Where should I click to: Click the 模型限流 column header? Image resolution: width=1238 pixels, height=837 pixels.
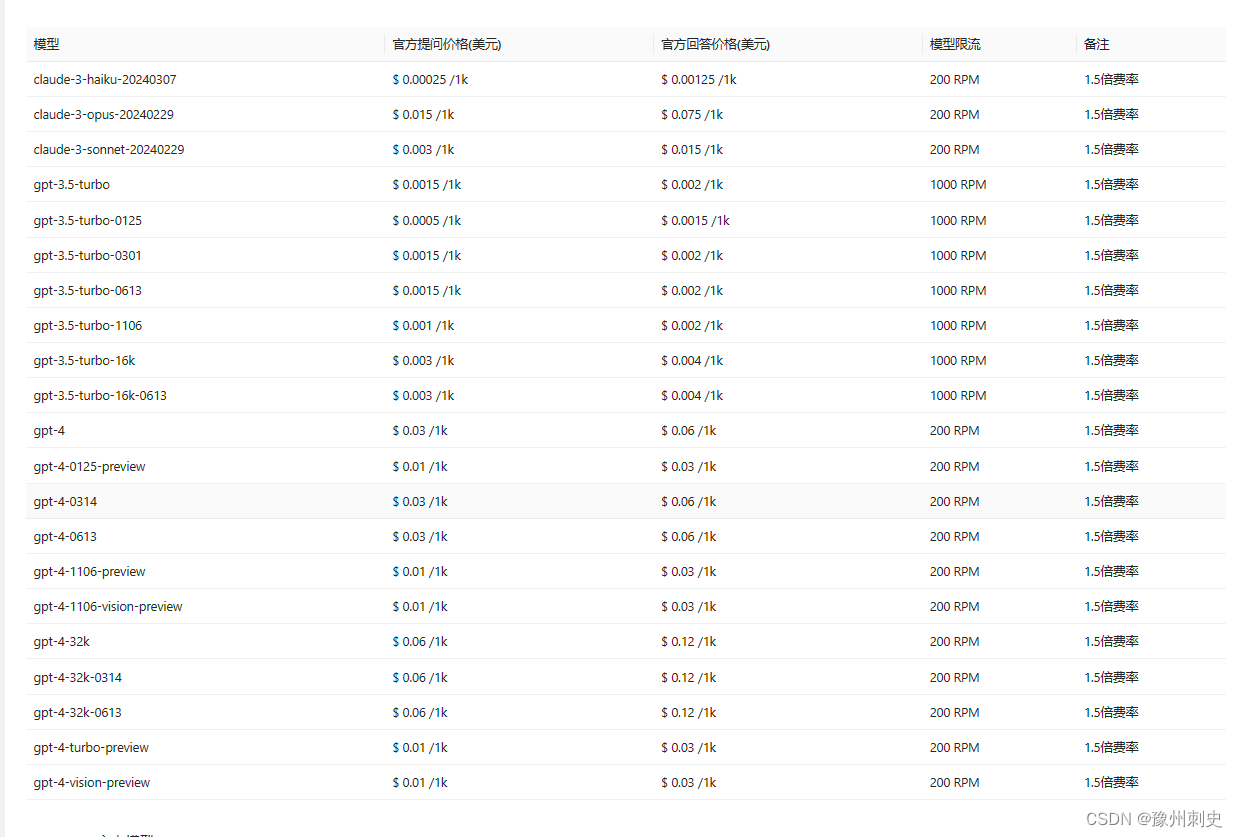[955, 44]
